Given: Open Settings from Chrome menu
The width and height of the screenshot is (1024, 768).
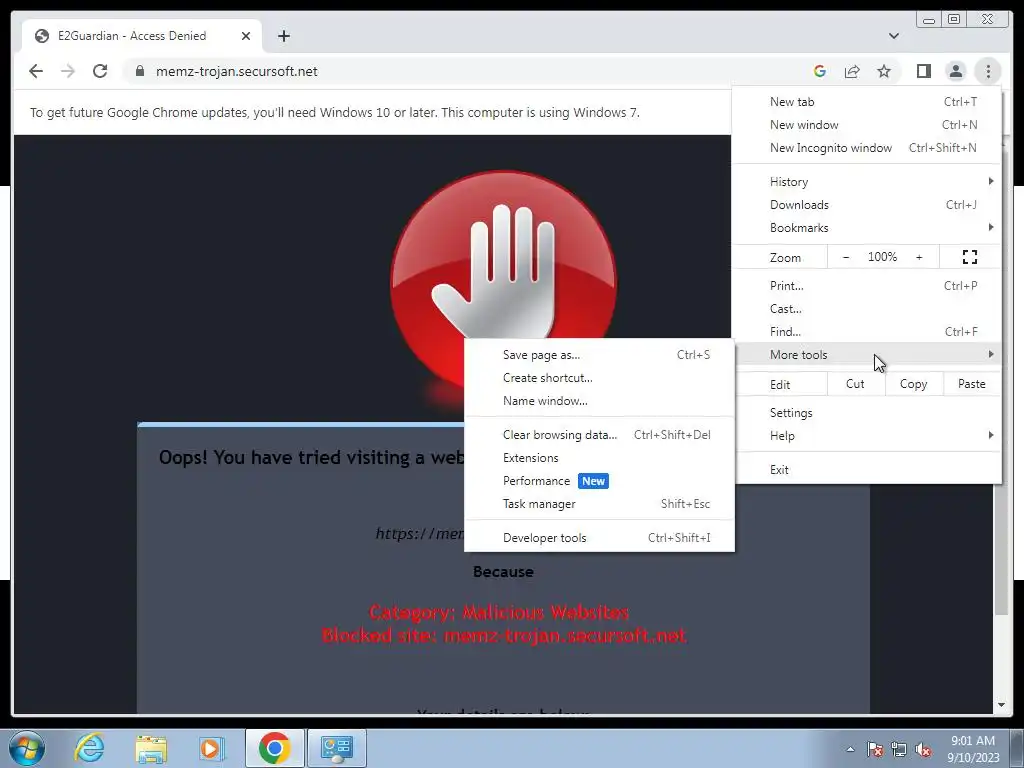Looking at the screenshot, I should (x=867, y=413).
